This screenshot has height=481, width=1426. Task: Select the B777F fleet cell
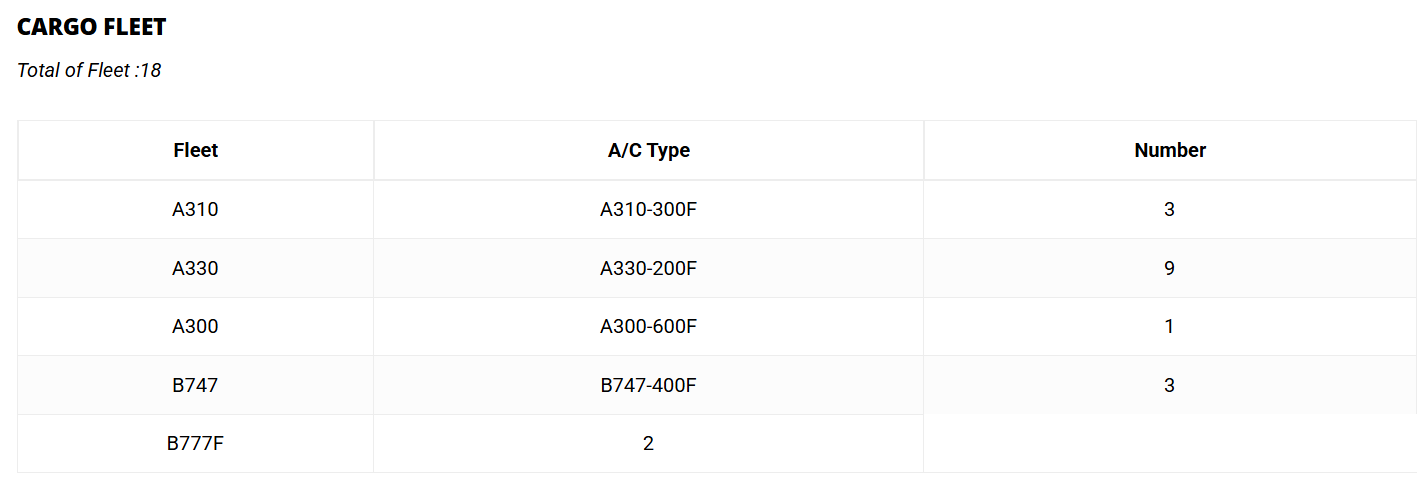195,443
